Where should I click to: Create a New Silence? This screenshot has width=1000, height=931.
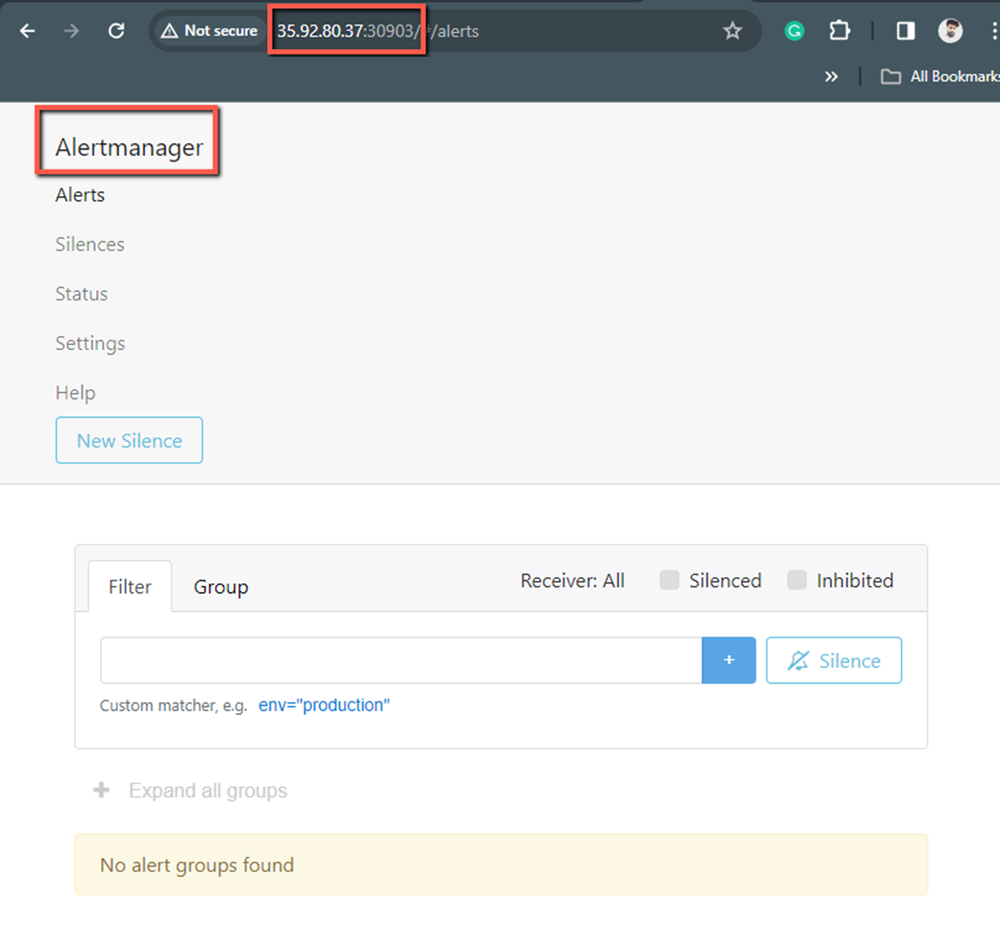[129, 440]
